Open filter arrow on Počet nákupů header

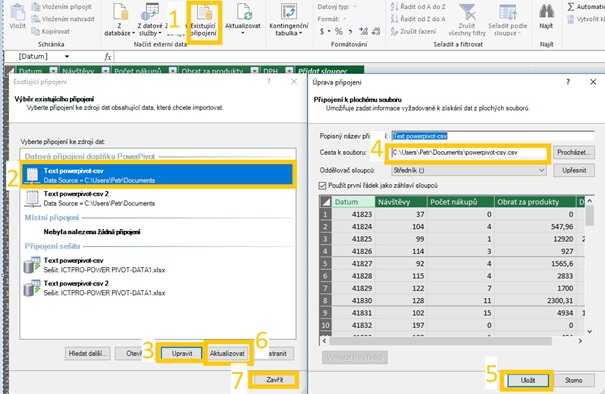click(x=172, y=71)
